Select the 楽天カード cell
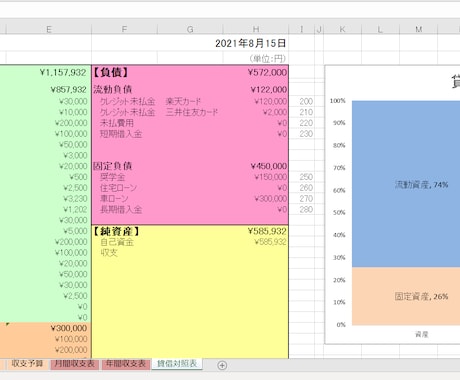The image size is (460, 380). pos(183,101)
